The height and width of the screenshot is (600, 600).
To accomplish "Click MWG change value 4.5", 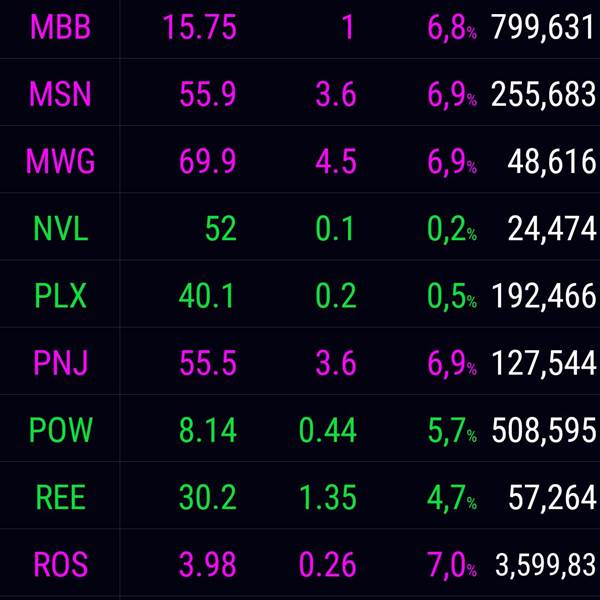I will point(336,161).
